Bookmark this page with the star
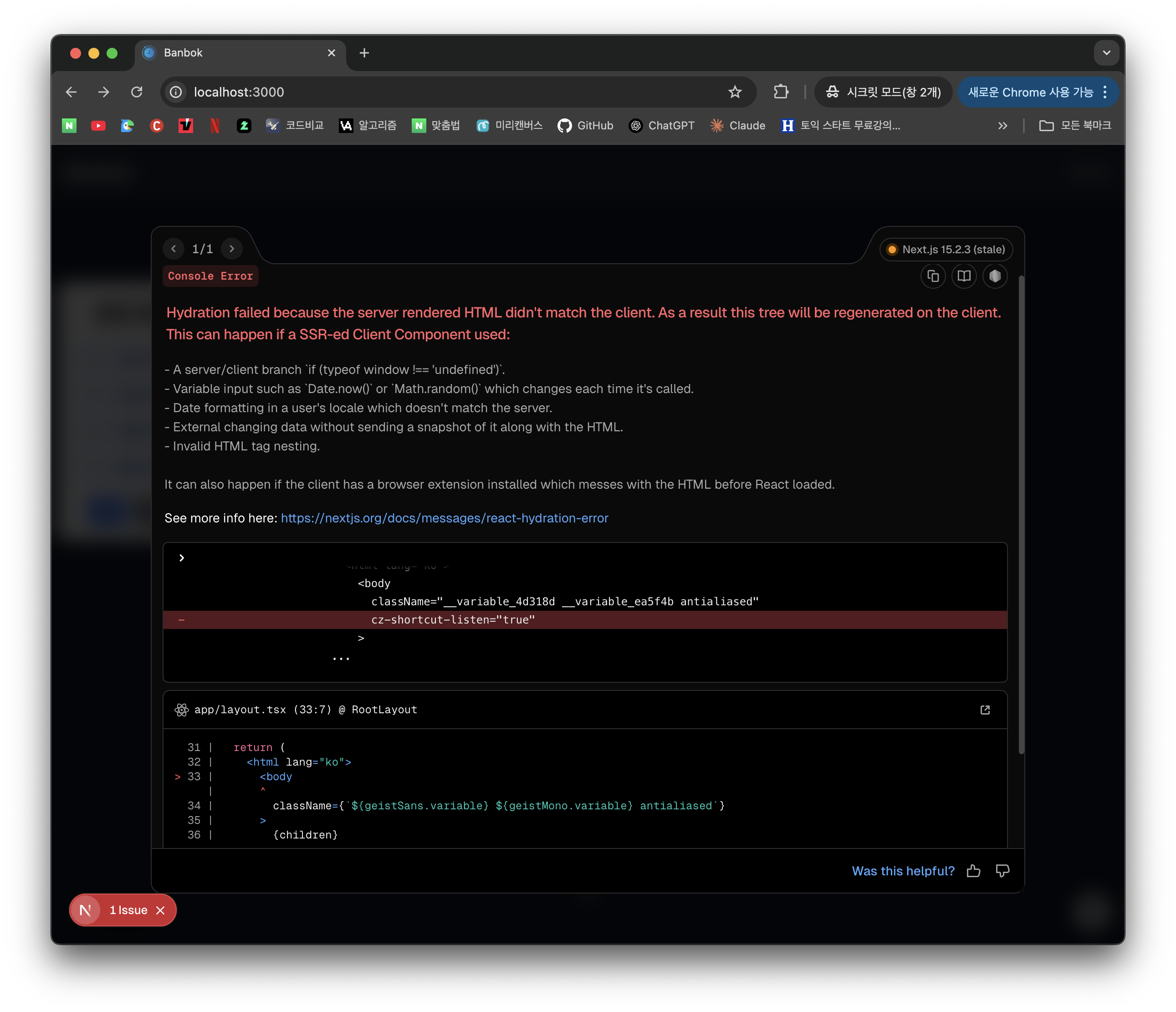 point(735,92)
